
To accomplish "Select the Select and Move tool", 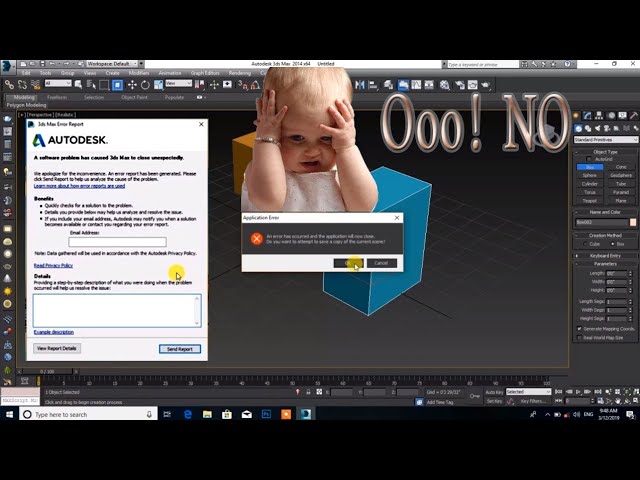I will (x=132, y=84).
